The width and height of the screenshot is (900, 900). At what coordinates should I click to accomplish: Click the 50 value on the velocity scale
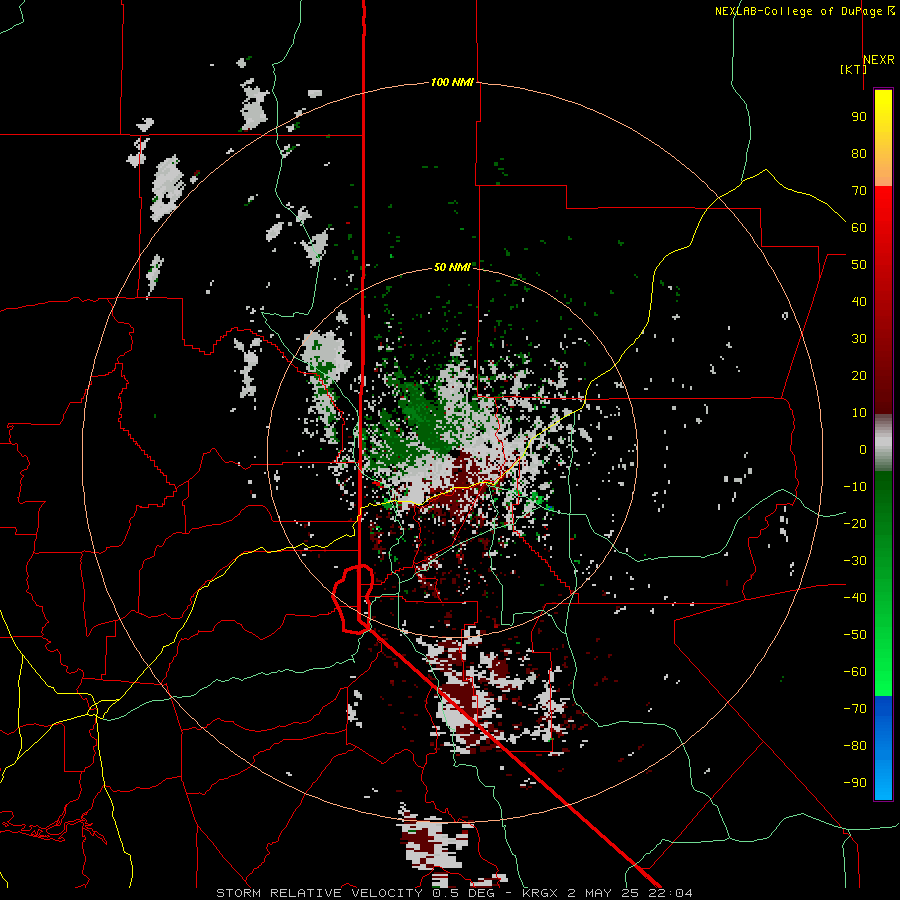(859, 265)
